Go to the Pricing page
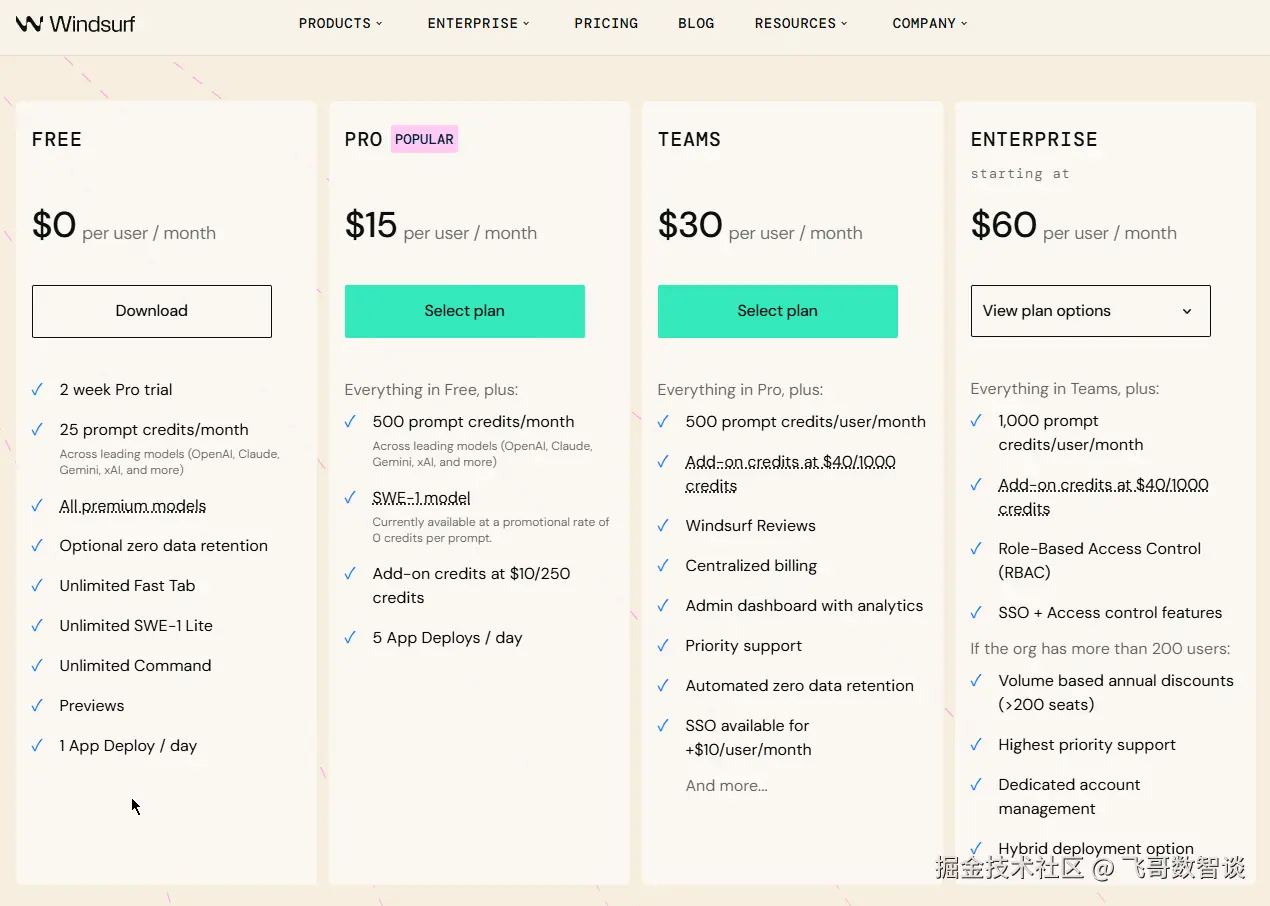This screenshot has width=1270, height=906. point(606,23)
